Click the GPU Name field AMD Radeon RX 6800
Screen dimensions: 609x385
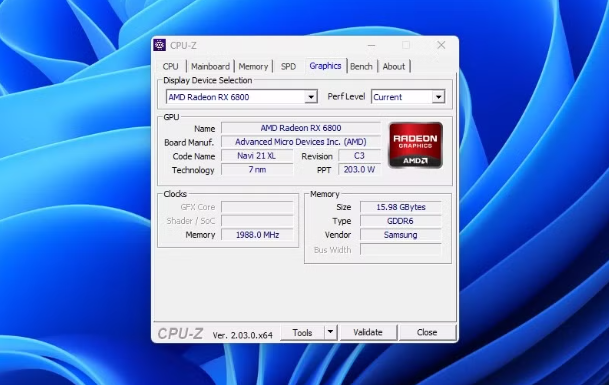click(x=301, y=128)
